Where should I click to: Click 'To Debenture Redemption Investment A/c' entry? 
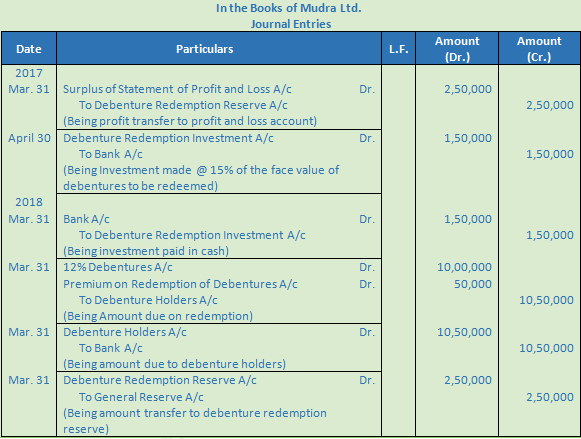point(192,235)
